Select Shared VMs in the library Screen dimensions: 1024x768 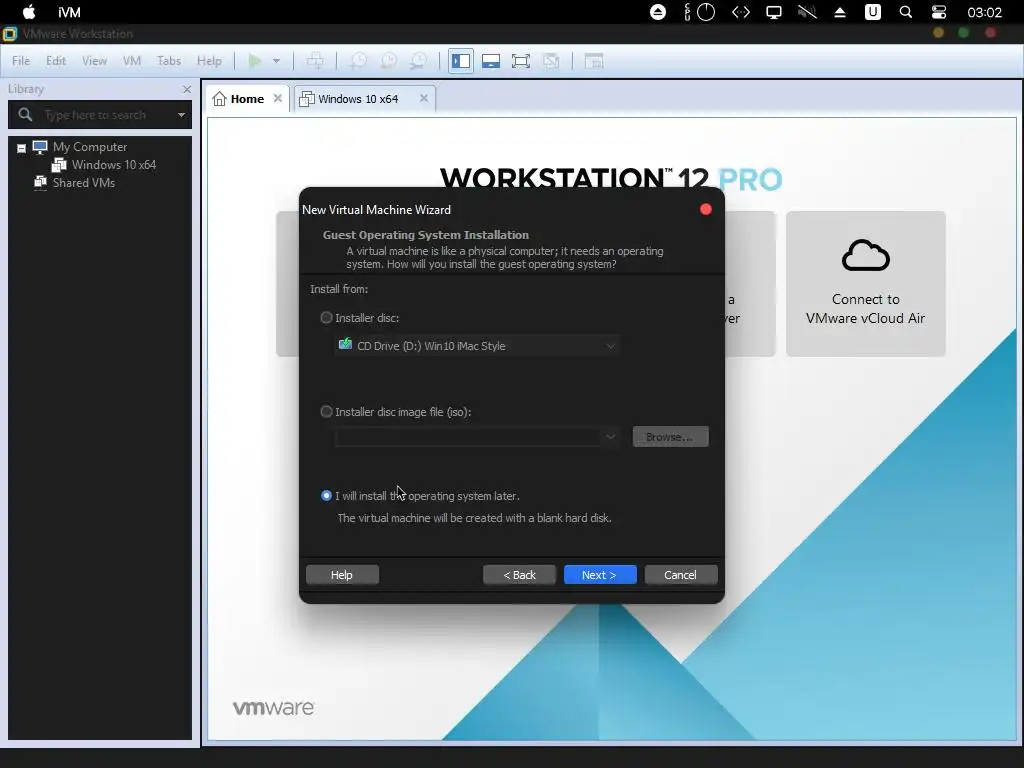(84, 183)
